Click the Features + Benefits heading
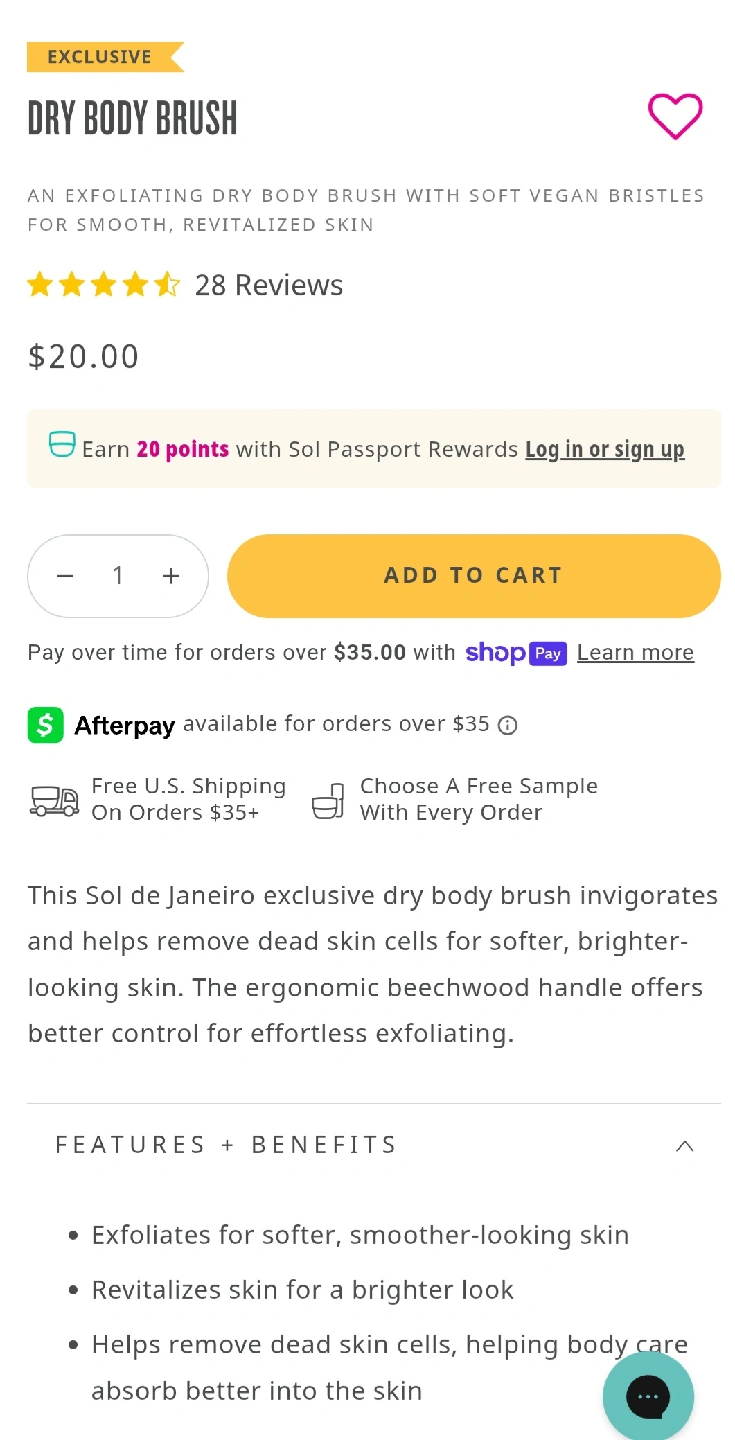The width and height of the screenshot is (735, 1440). [x=226, y=1145]
